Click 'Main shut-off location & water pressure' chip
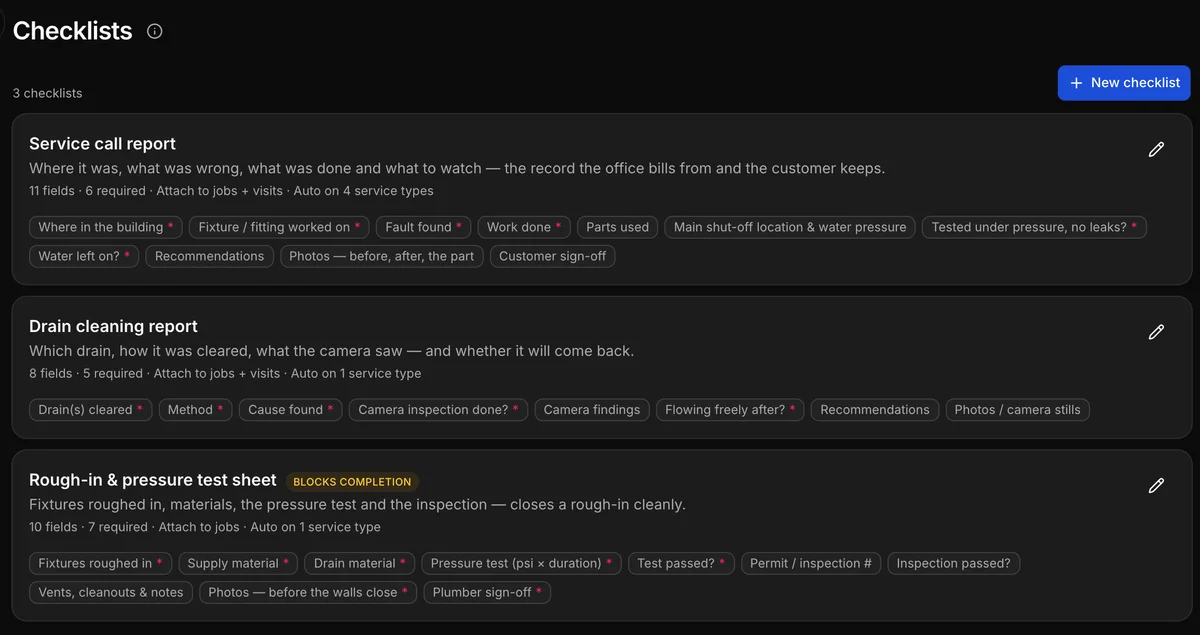This screenshot has height=635, width=1200. tap(790, 227)
